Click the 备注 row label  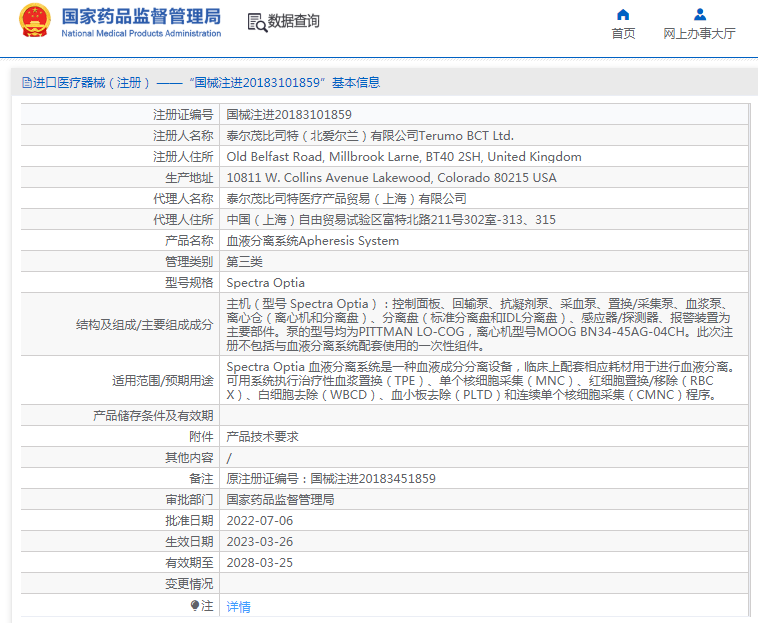pos(201,478)
